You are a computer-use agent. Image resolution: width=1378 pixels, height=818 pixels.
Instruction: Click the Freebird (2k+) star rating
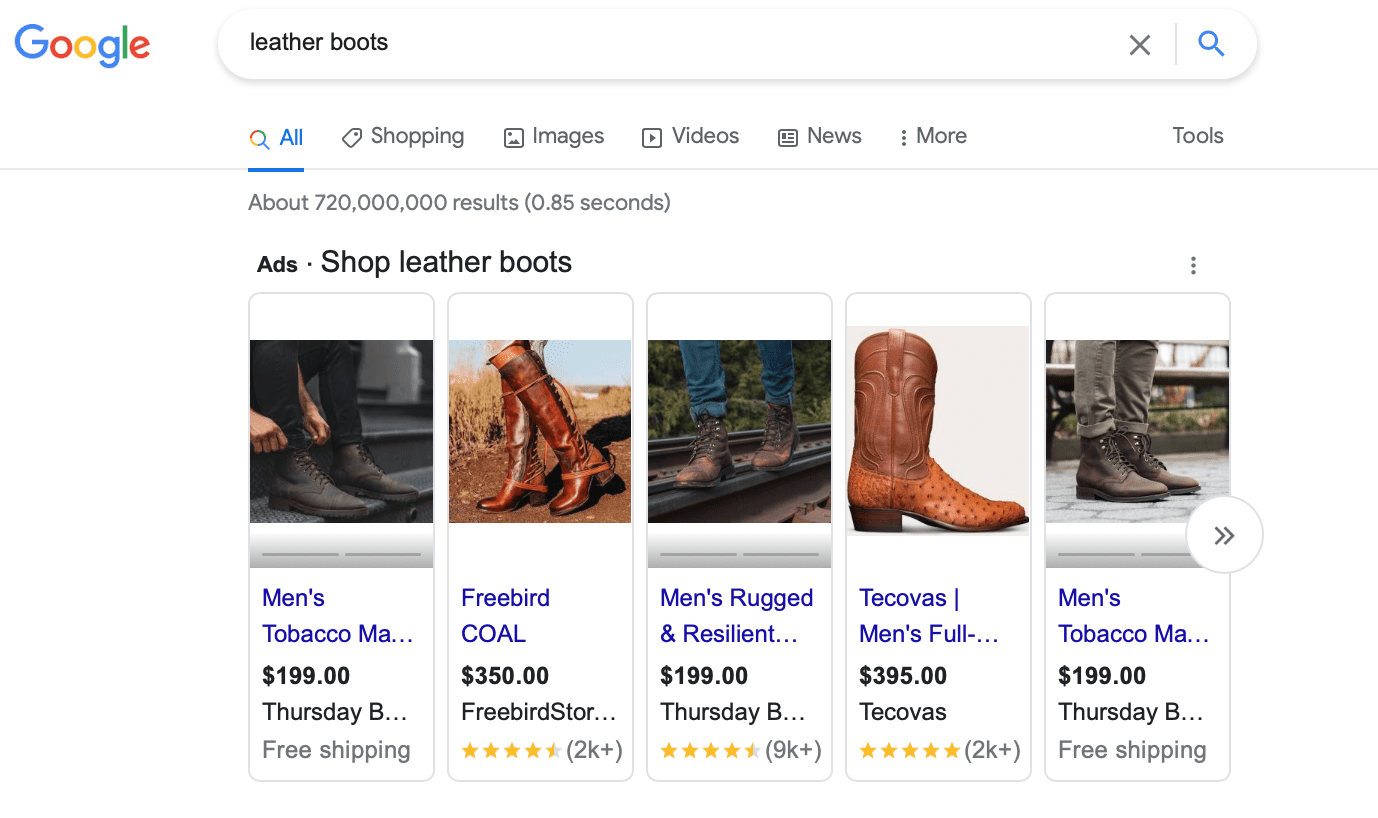pyautogui.click(x=542, y=750)
